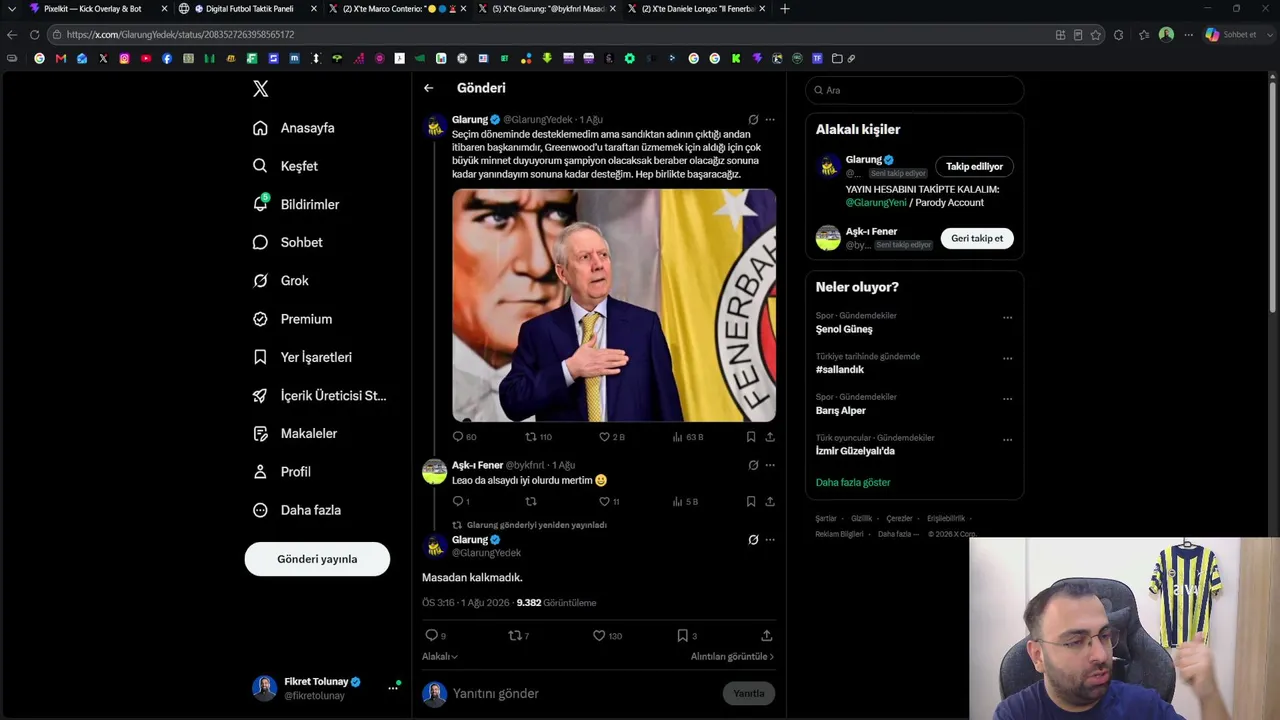
Task: Open Profil in sidebar
Action: [282, 472]
